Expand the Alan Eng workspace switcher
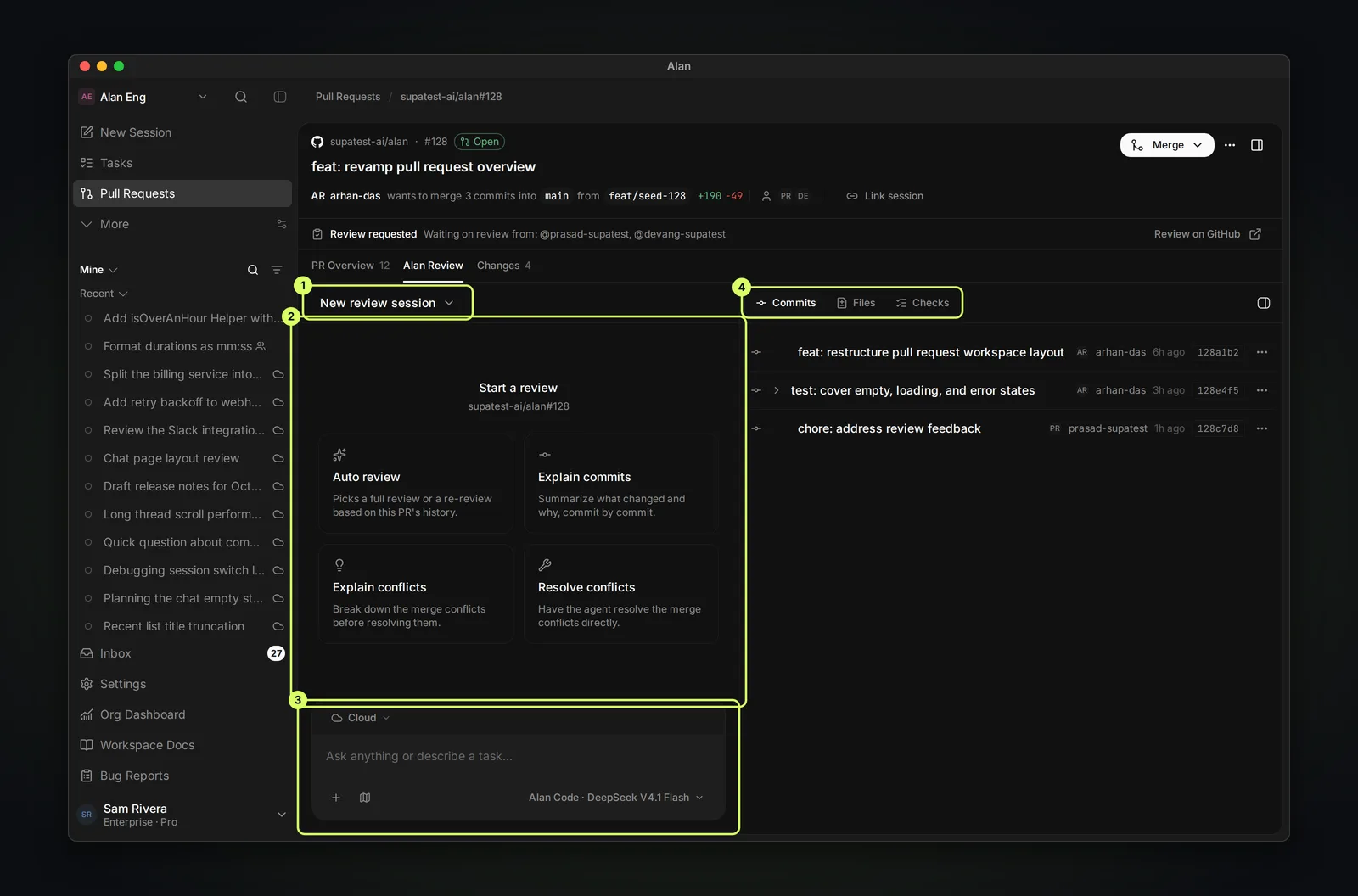This screenshot has width=1358, height=896. pos(143,97)
